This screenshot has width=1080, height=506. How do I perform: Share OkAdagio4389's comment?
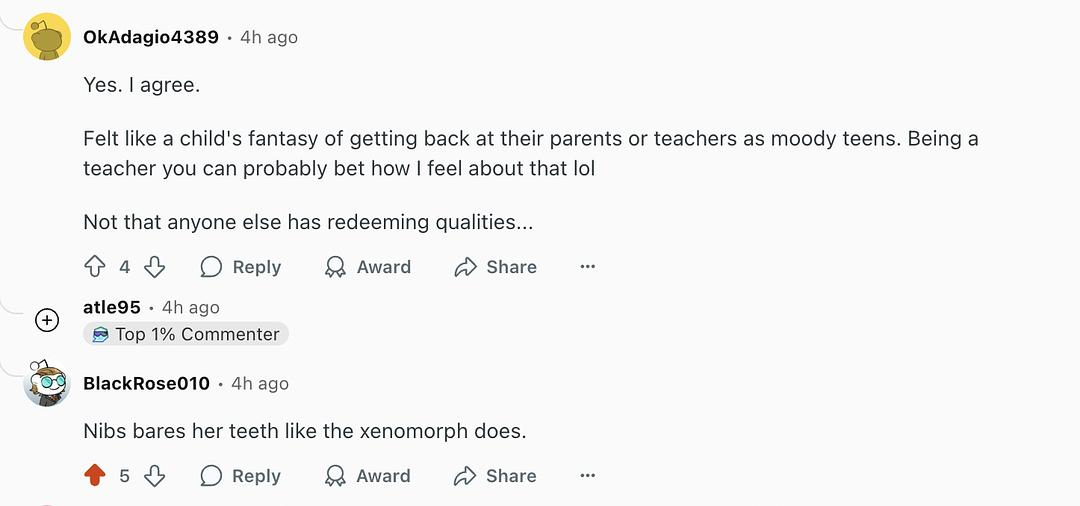point(496,267)
